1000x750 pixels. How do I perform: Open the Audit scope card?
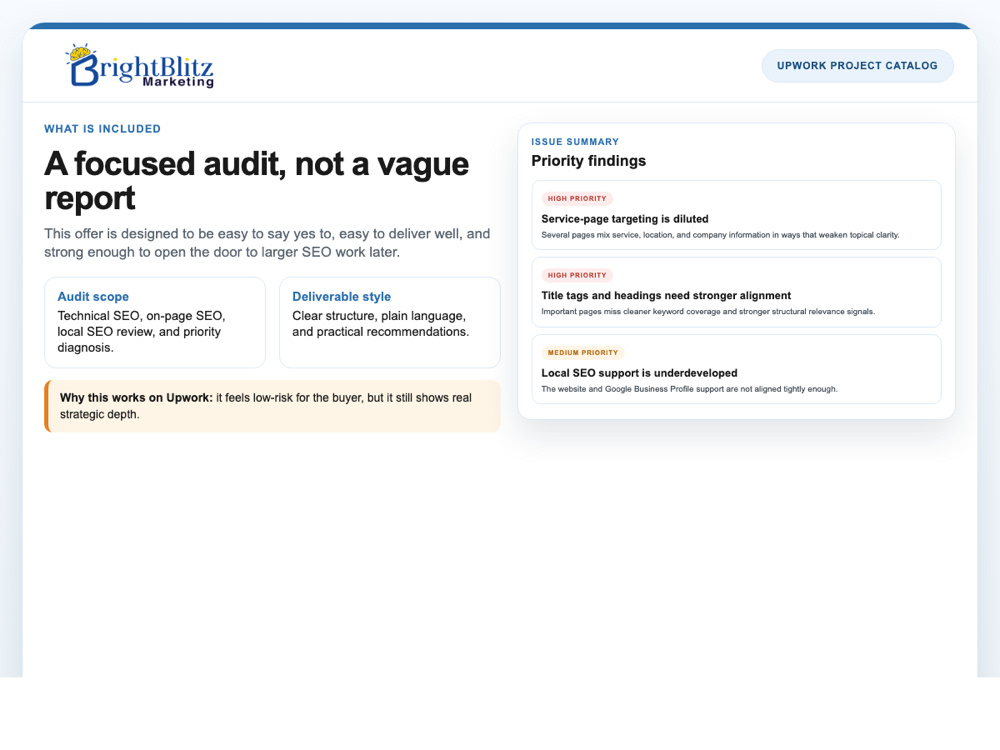[155, 322]
